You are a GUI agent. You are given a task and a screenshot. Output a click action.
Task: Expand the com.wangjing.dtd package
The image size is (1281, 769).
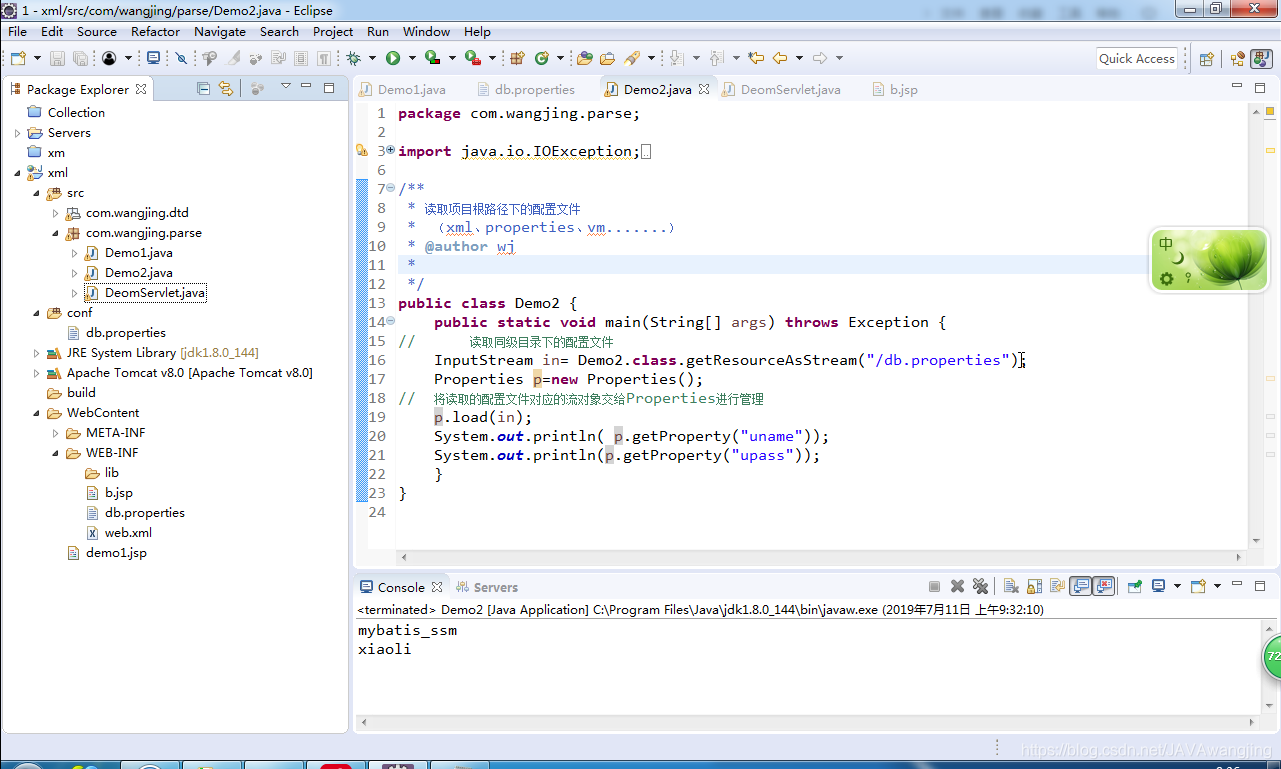tap(55, 213)
